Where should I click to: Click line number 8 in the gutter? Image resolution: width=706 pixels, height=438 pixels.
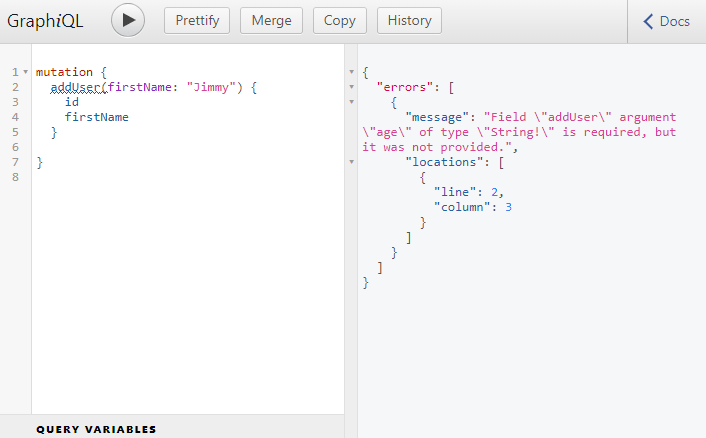coord(14,177)
